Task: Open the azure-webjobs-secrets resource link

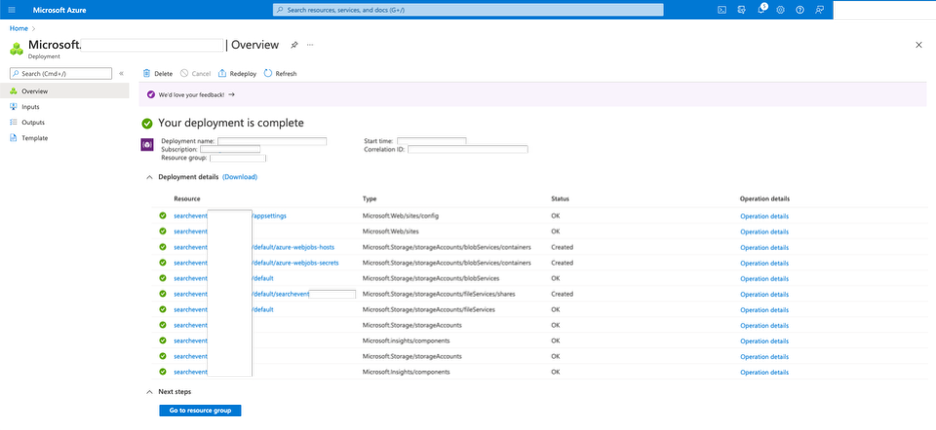Action: click(x=295, y=263)
